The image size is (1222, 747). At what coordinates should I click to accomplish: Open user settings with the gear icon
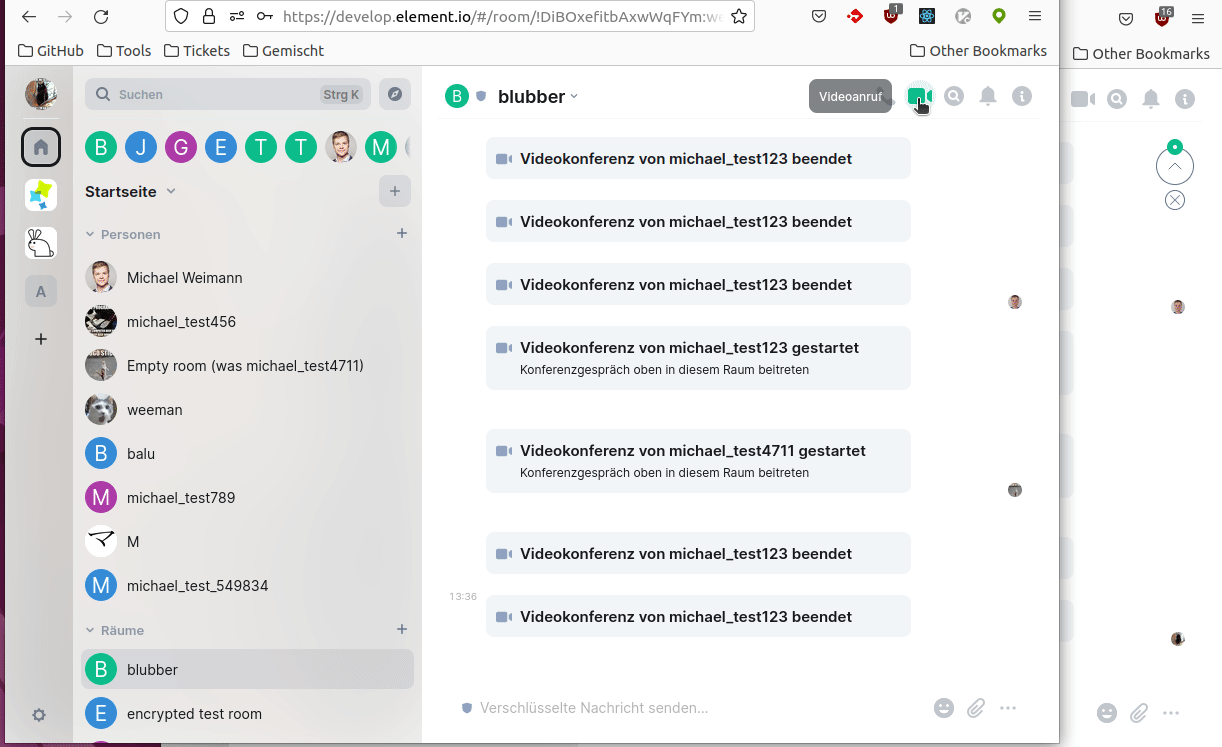38,715
